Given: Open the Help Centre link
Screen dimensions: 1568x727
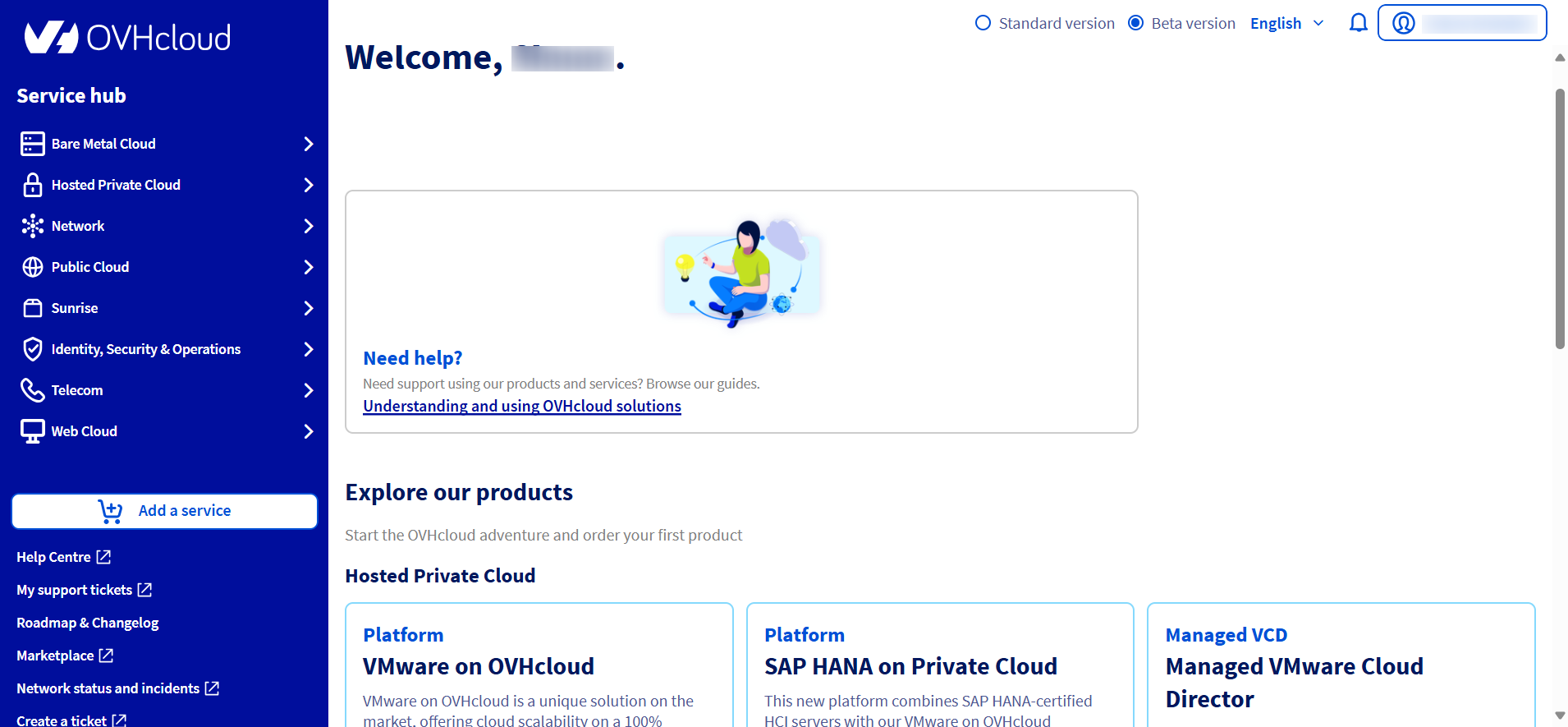Looking at the screenshot, I should (63, 557).
